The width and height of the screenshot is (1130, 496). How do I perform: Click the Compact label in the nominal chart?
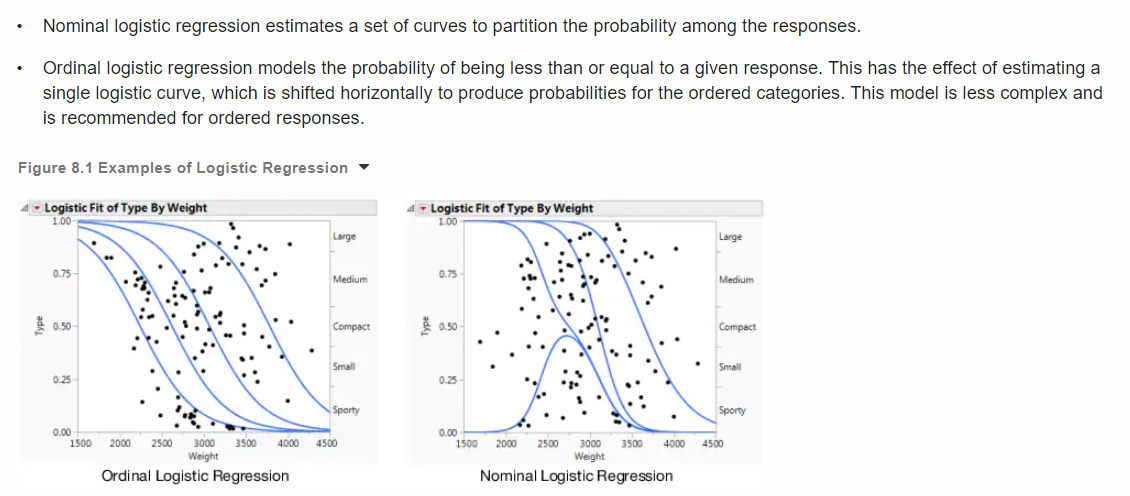click(x=737, y=327)
